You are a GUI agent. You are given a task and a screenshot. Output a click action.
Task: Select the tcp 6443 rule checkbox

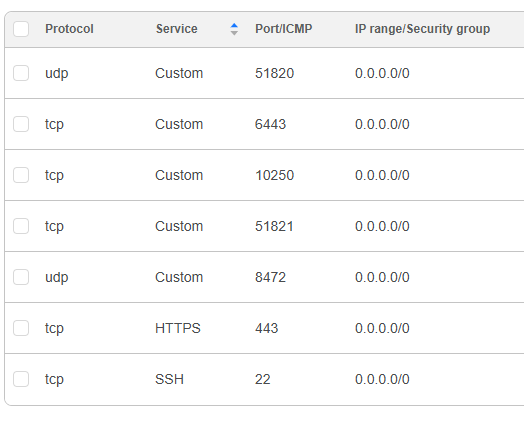[21, 124]
